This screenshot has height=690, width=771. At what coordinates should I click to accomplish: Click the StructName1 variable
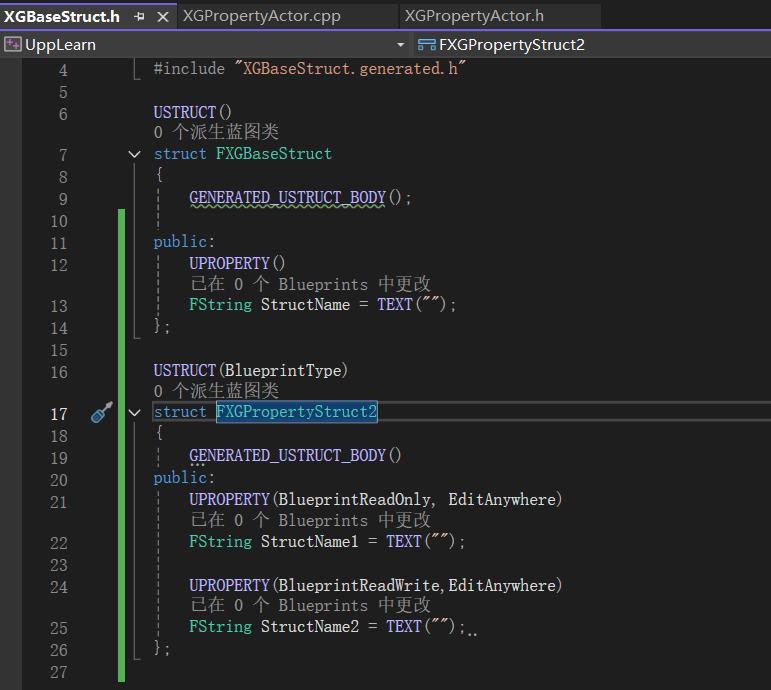pos(309,541)
